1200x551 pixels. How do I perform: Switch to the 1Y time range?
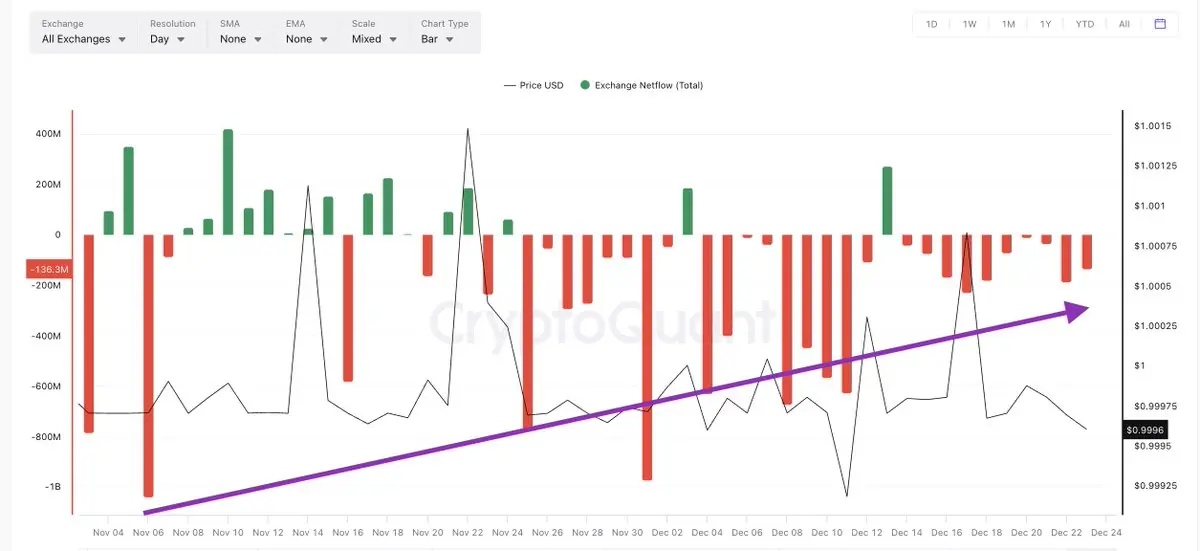point(1045,24)
